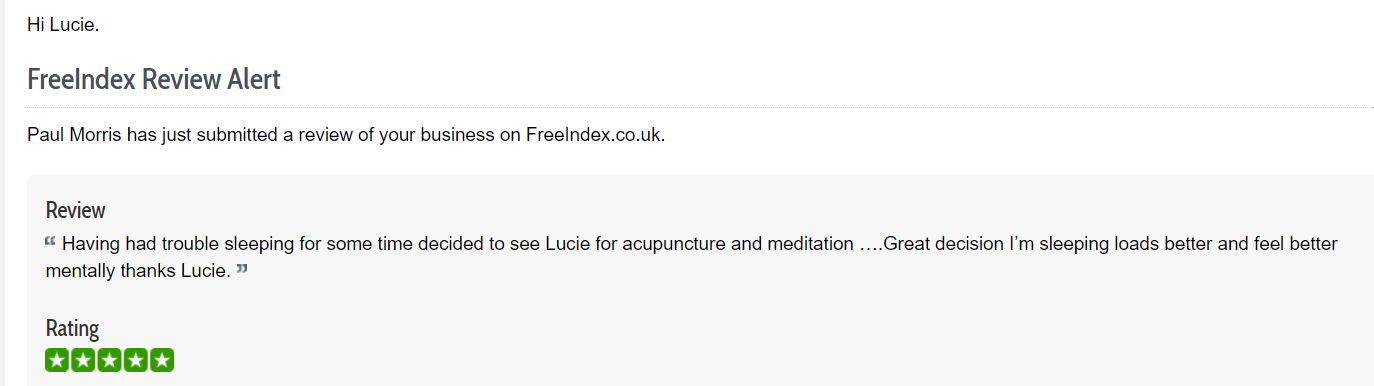Click the fifth green rating star
The height and width of the screenshot is (386, 1374).
[162, 361]
